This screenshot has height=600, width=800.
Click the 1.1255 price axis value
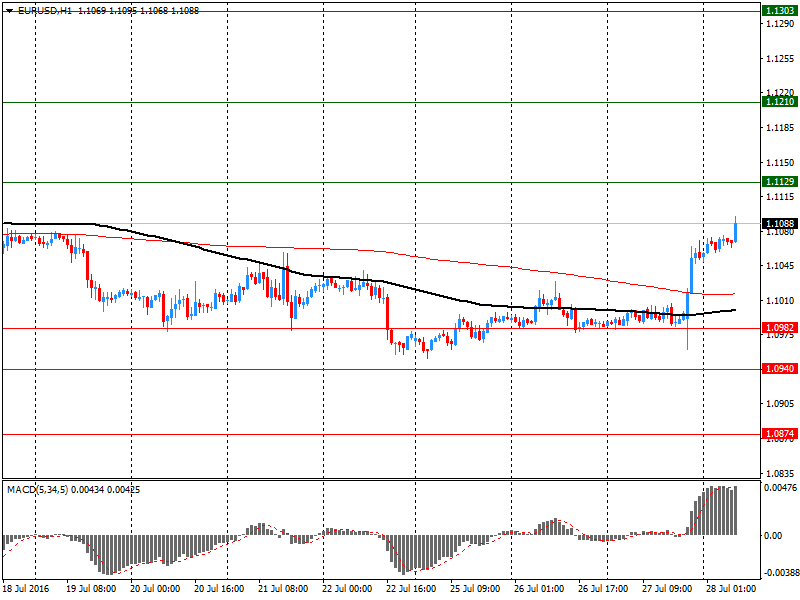coord(780,59)
